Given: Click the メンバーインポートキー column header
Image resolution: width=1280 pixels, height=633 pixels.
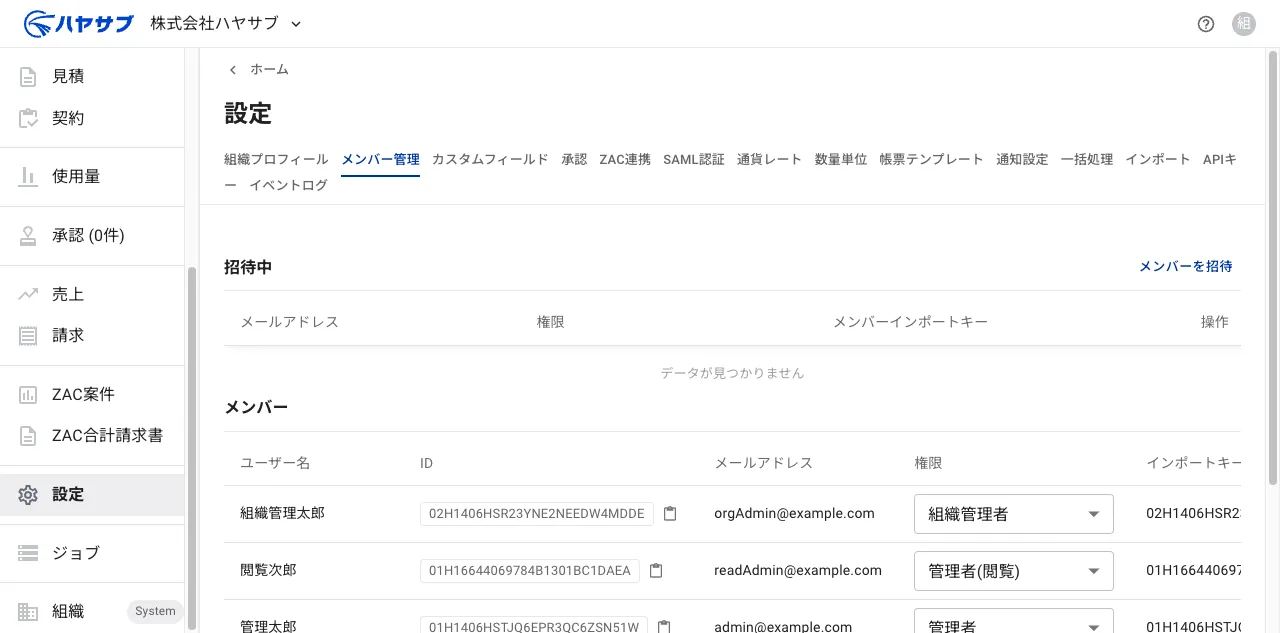Looking at the screenshot, I should pos(910,322).
